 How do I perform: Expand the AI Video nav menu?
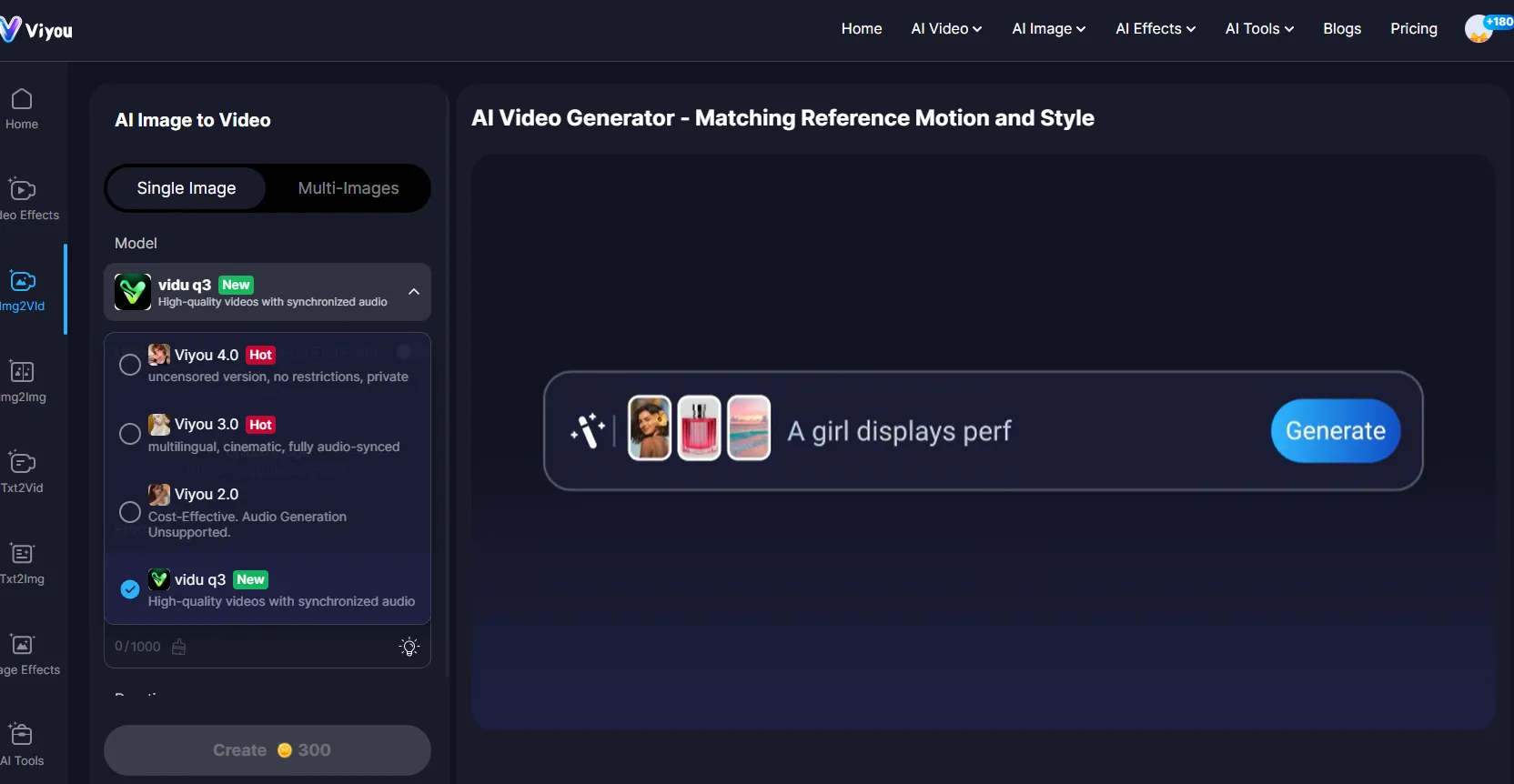tap(946, 29)
